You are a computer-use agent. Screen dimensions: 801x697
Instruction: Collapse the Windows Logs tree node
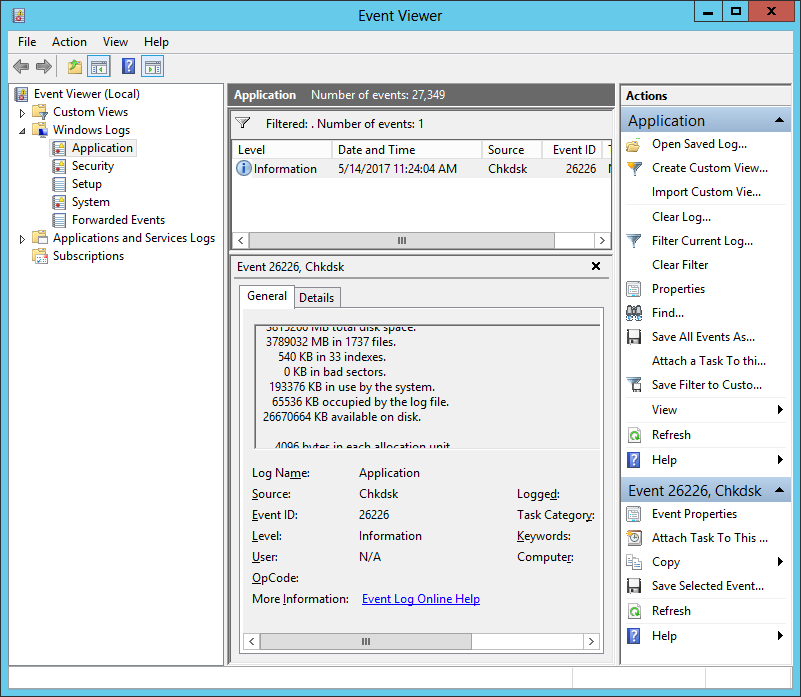tap(22, 131)
